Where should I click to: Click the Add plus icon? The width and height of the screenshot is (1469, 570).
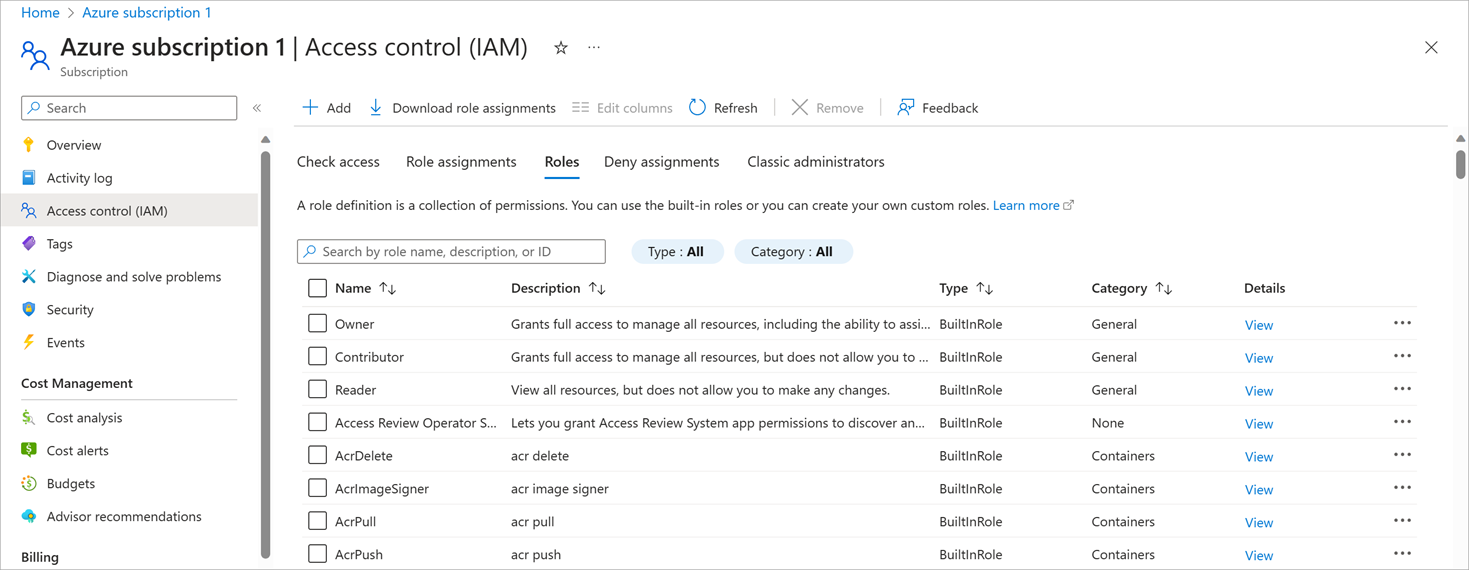tap(311, 107)
